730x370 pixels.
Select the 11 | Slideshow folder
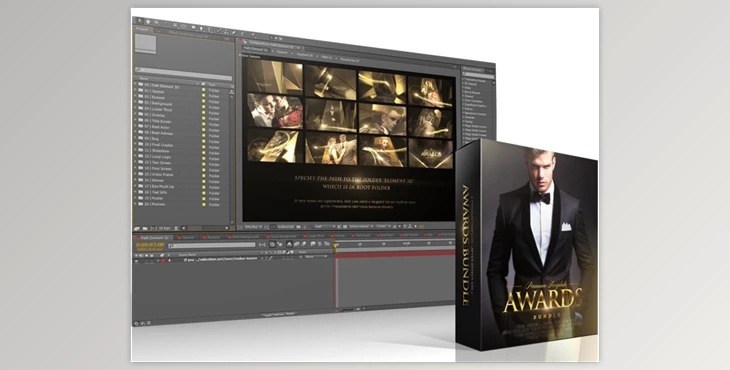[156, 151]
